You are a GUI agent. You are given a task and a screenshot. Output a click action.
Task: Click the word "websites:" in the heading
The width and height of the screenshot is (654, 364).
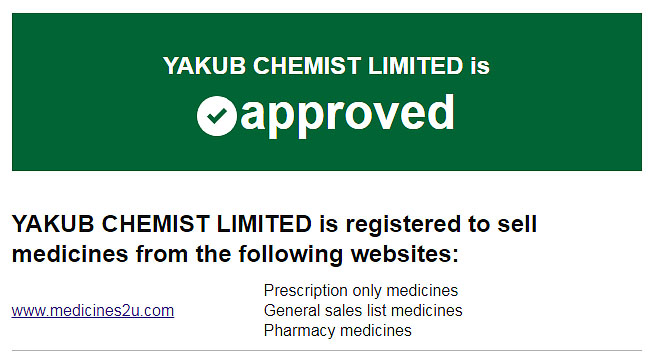405,254
